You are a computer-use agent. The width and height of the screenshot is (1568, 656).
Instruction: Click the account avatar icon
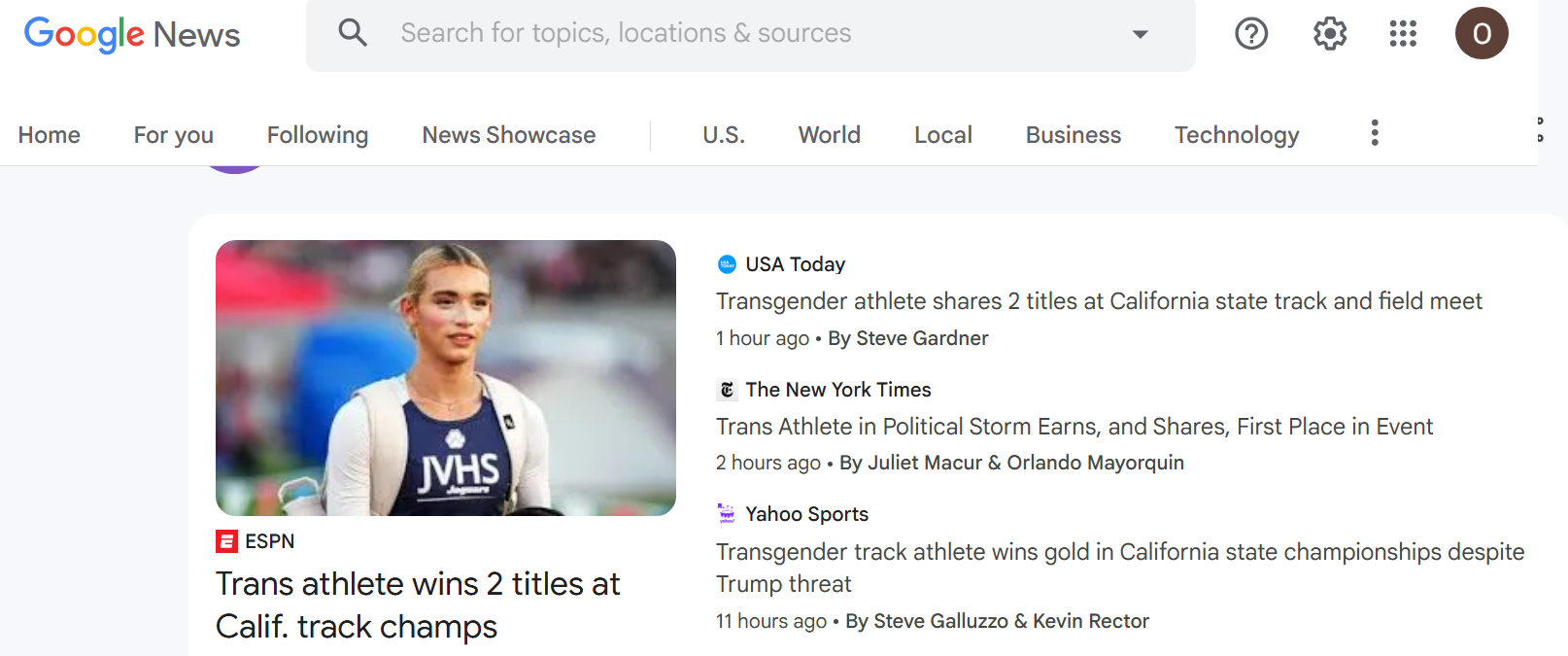(x=1481, y=34)
